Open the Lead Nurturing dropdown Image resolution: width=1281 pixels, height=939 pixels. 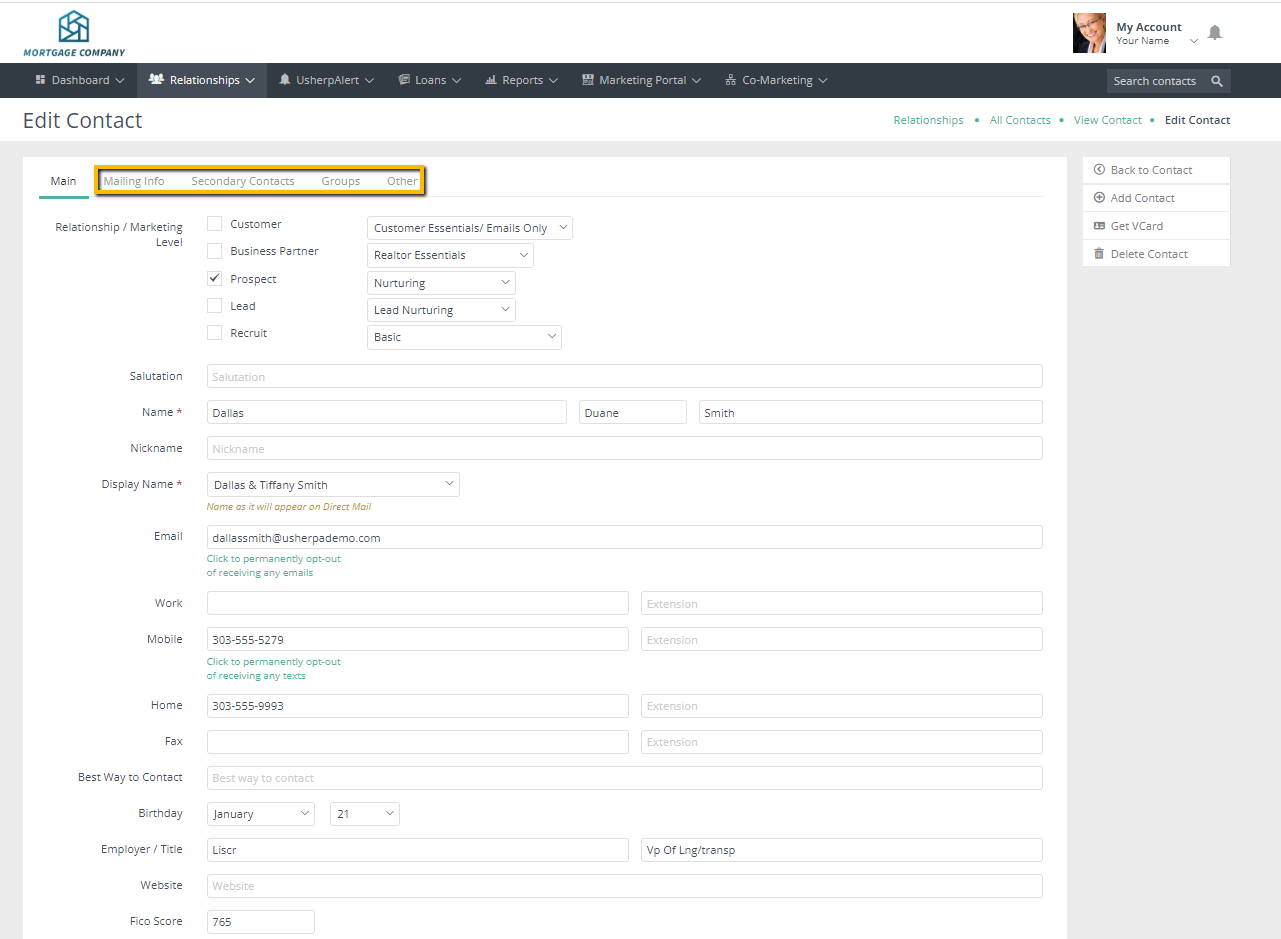(441, 310)
